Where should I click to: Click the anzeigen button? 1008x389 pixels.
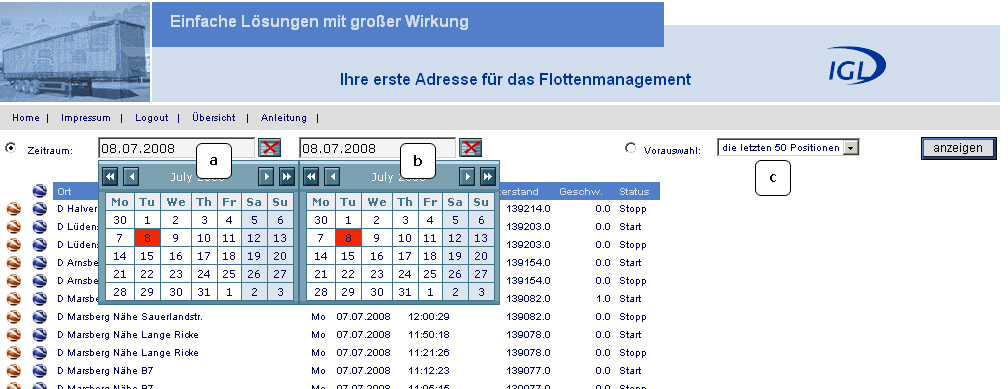(x=958, y=148)
